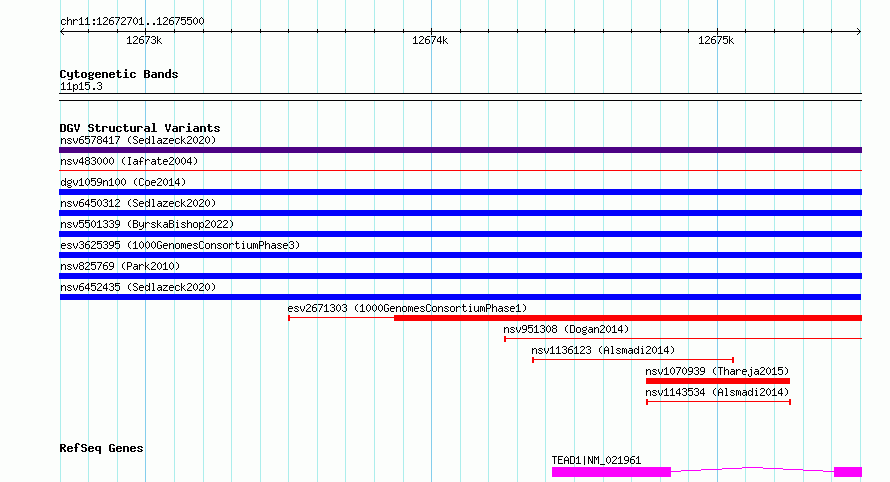Viewport: 890px width, 482px height.
Task: Click the 12674k ruler label
Action: [x=430, y=40]
